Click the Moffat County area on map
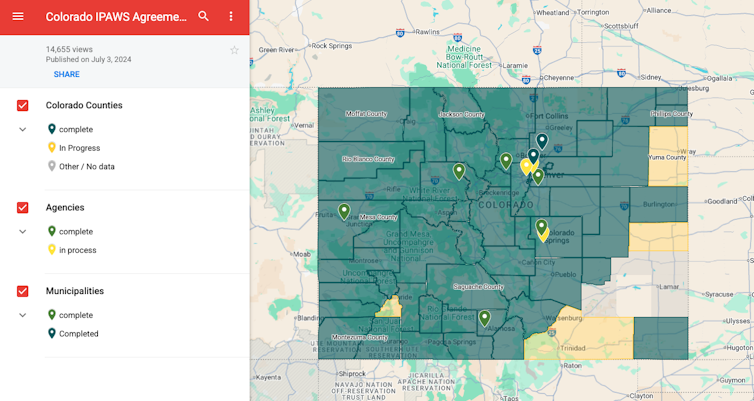This screenshot has height=401, width=754. 365,120
